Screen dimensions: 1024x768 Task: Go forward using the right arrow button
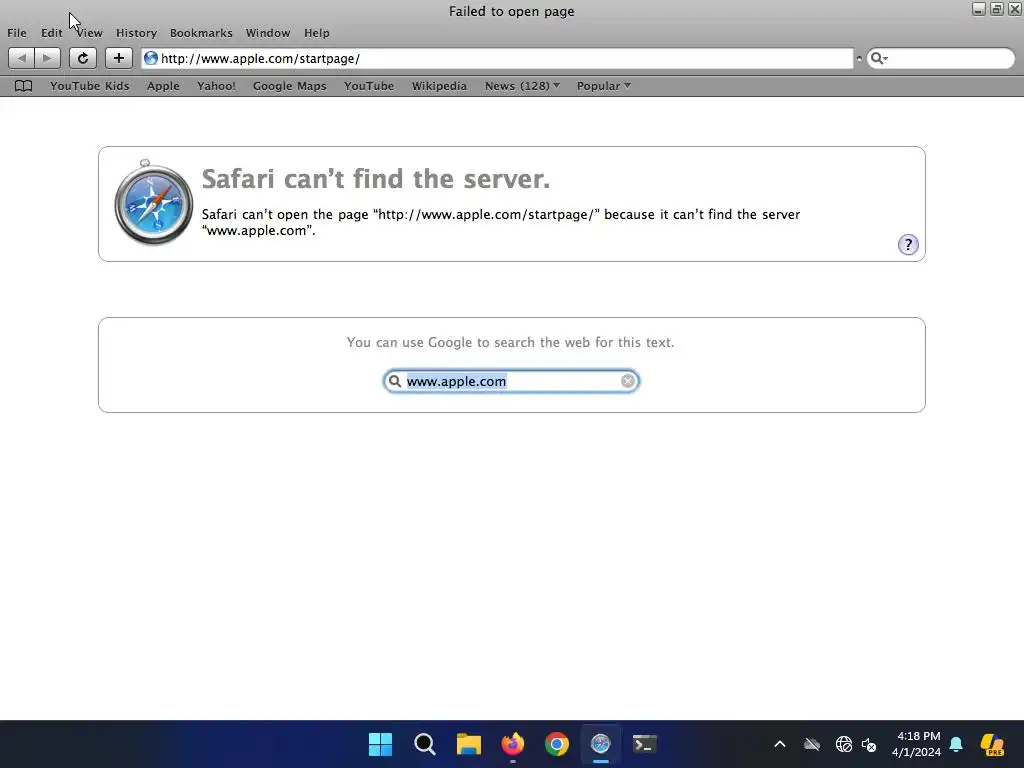[47, 58]
